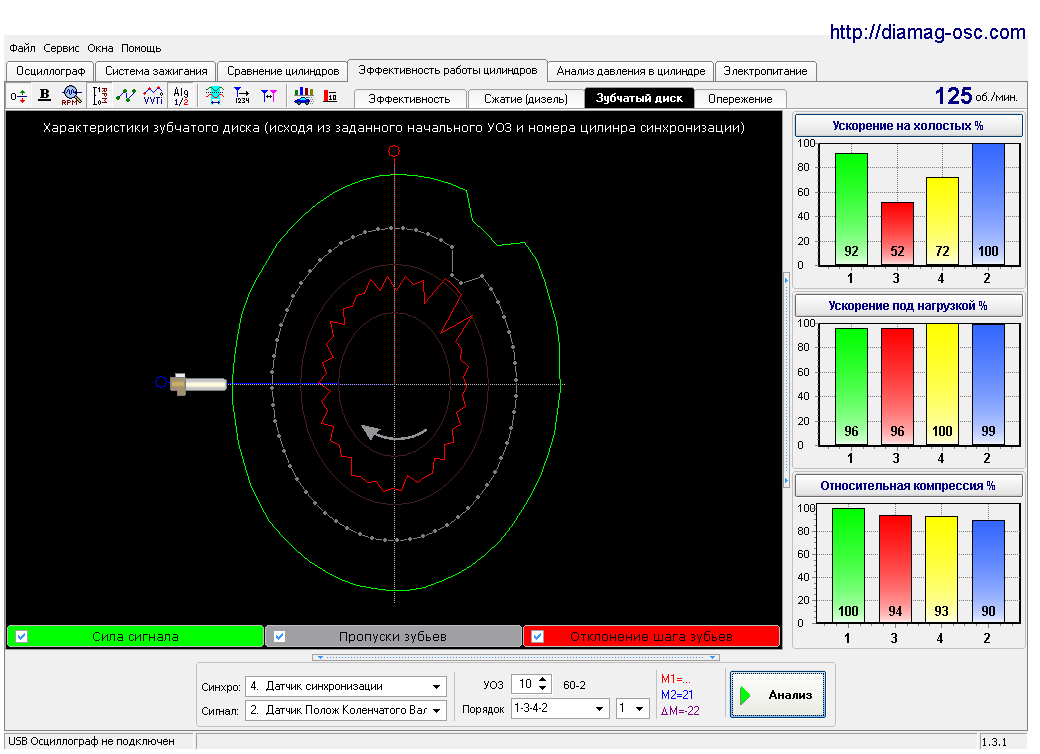Click the RPM magnifier toolbar icon
Image resolution: width=1040 pixels, height=754 pixels.
click(x=71, y=95)
